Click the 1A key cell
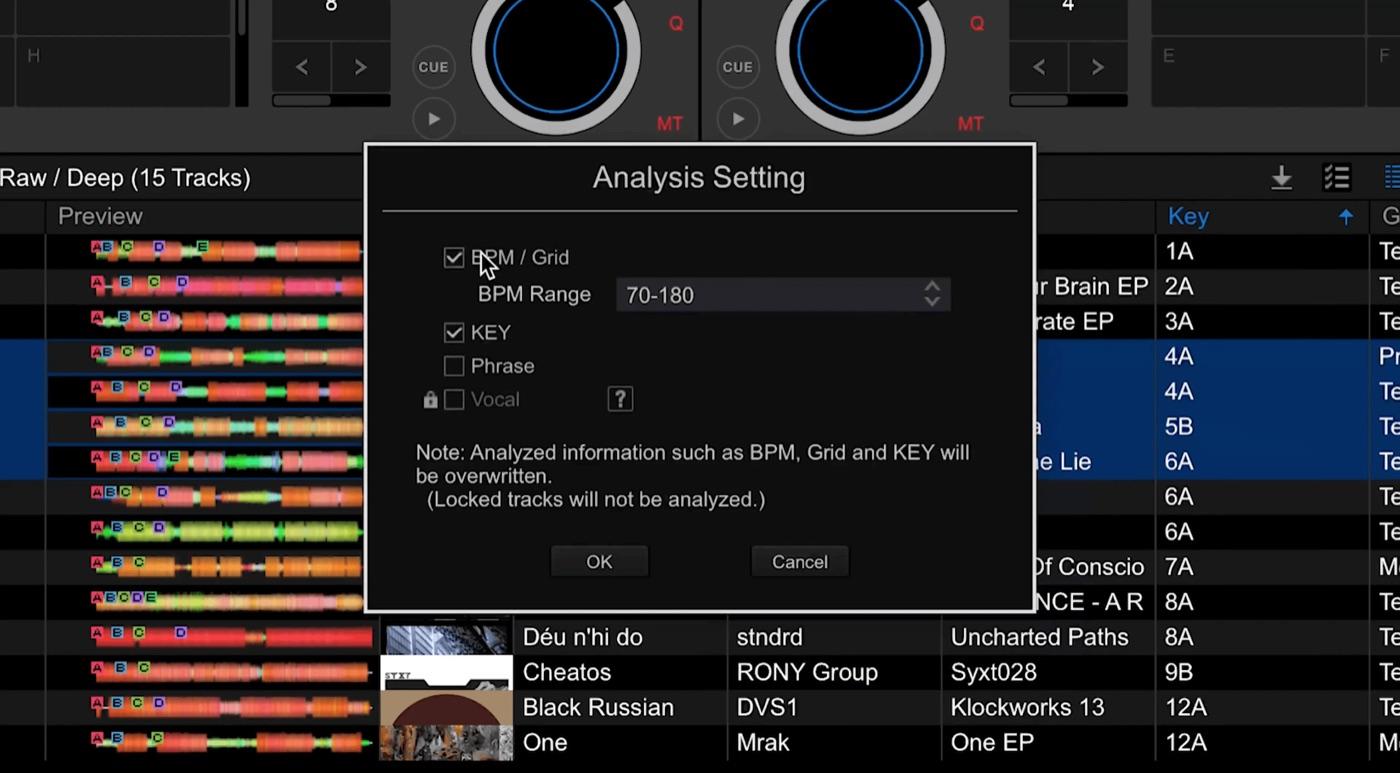 (x=1179, y=251)
